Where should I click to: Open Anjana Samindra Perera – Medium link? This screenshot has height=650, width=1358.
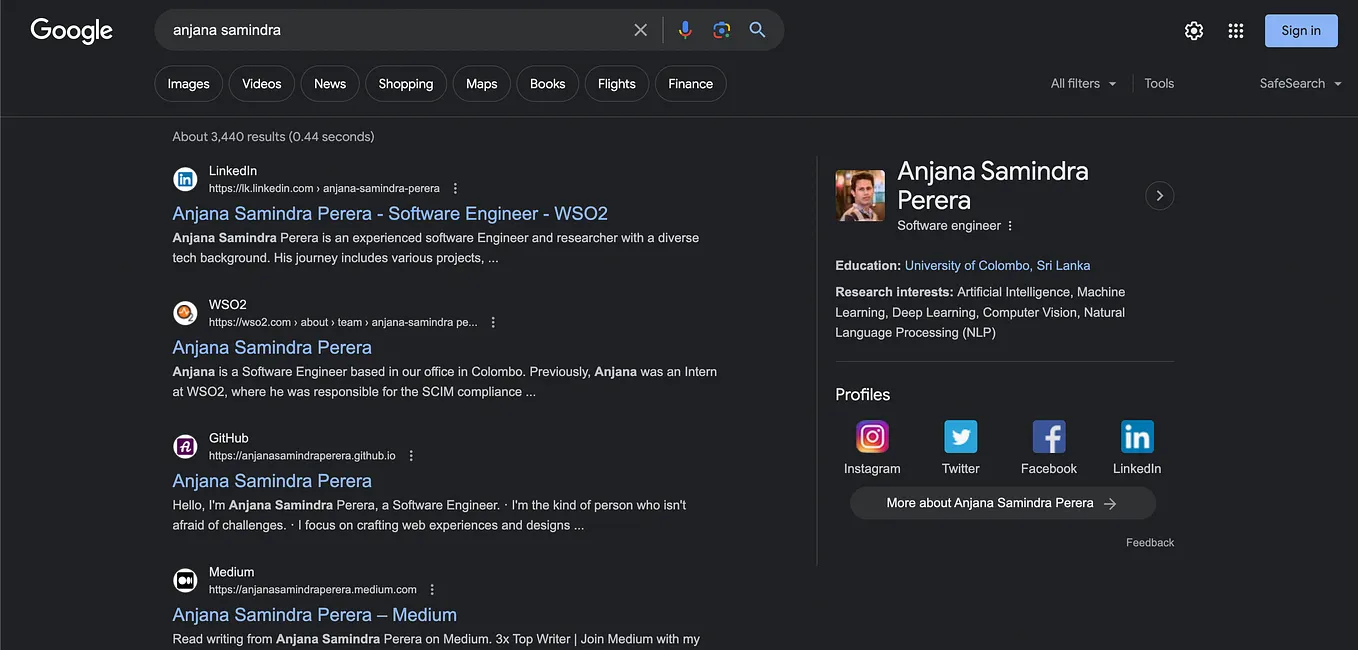tap(314, 615)
